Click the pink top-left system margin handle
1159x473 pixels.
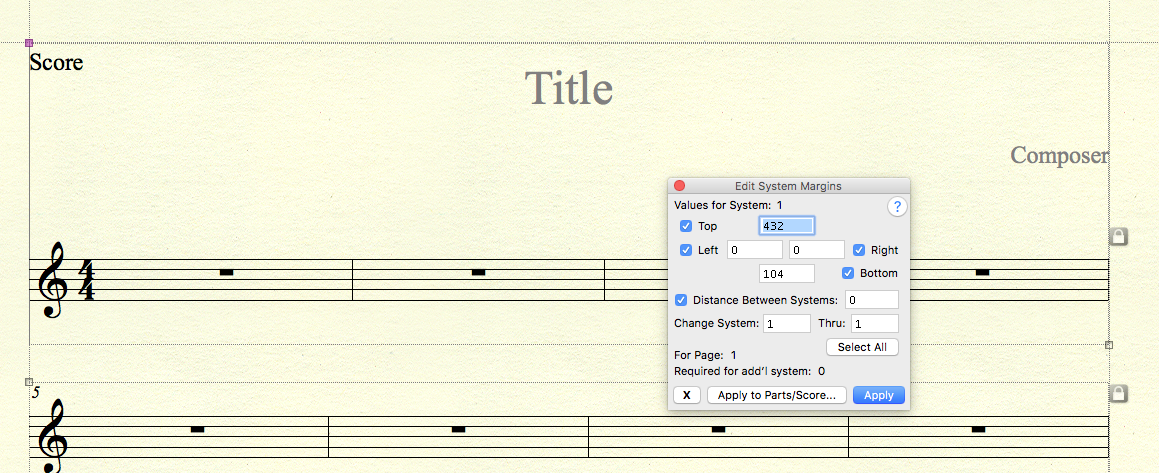[29, 43]
